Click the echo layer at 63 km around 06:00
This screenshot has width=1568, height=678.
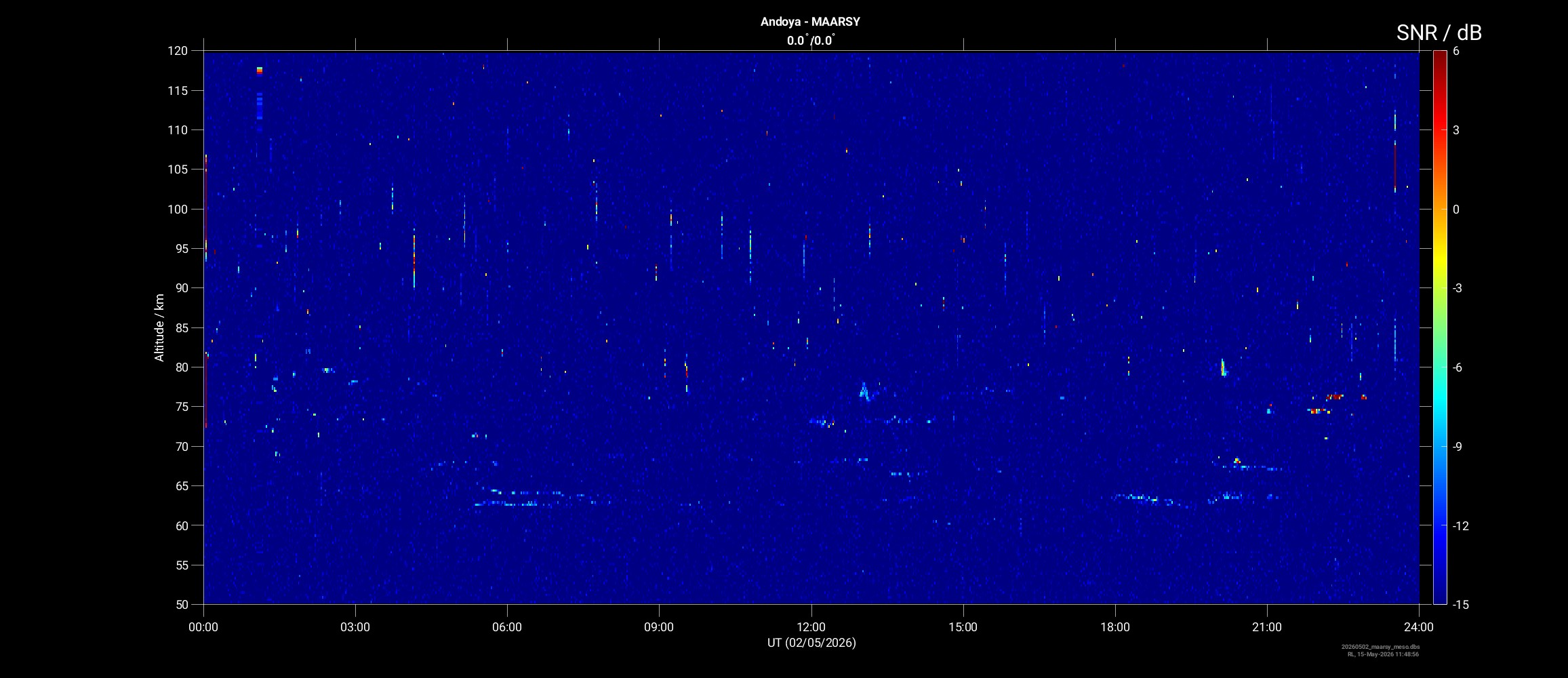[x=507, y=504]
